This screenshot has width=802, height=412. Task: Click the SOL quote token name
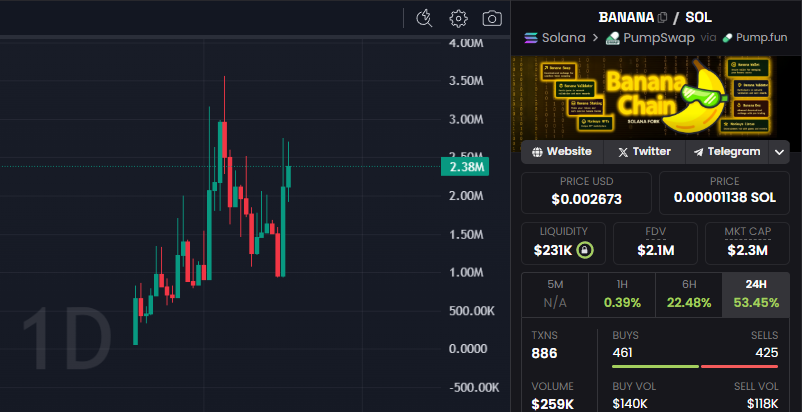pyautogui.click(x=698, y=17)
